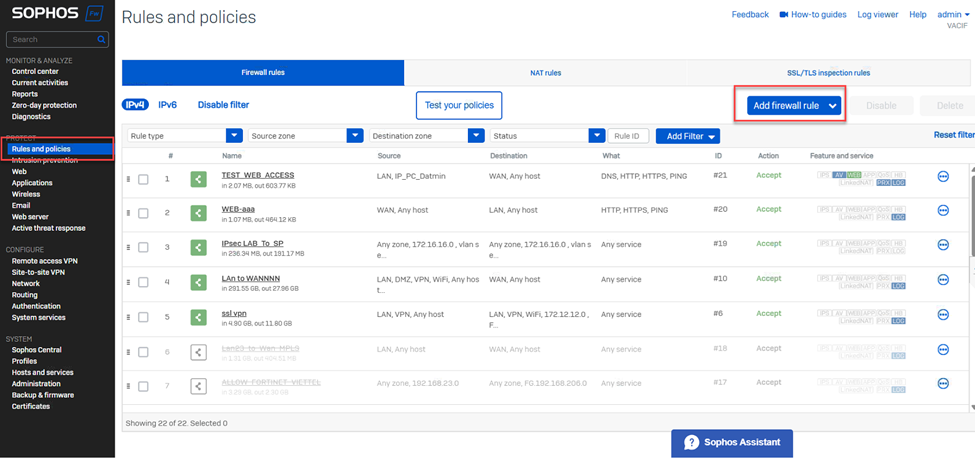
Task: Click Reset filter link
Action: tap(953, 135)
